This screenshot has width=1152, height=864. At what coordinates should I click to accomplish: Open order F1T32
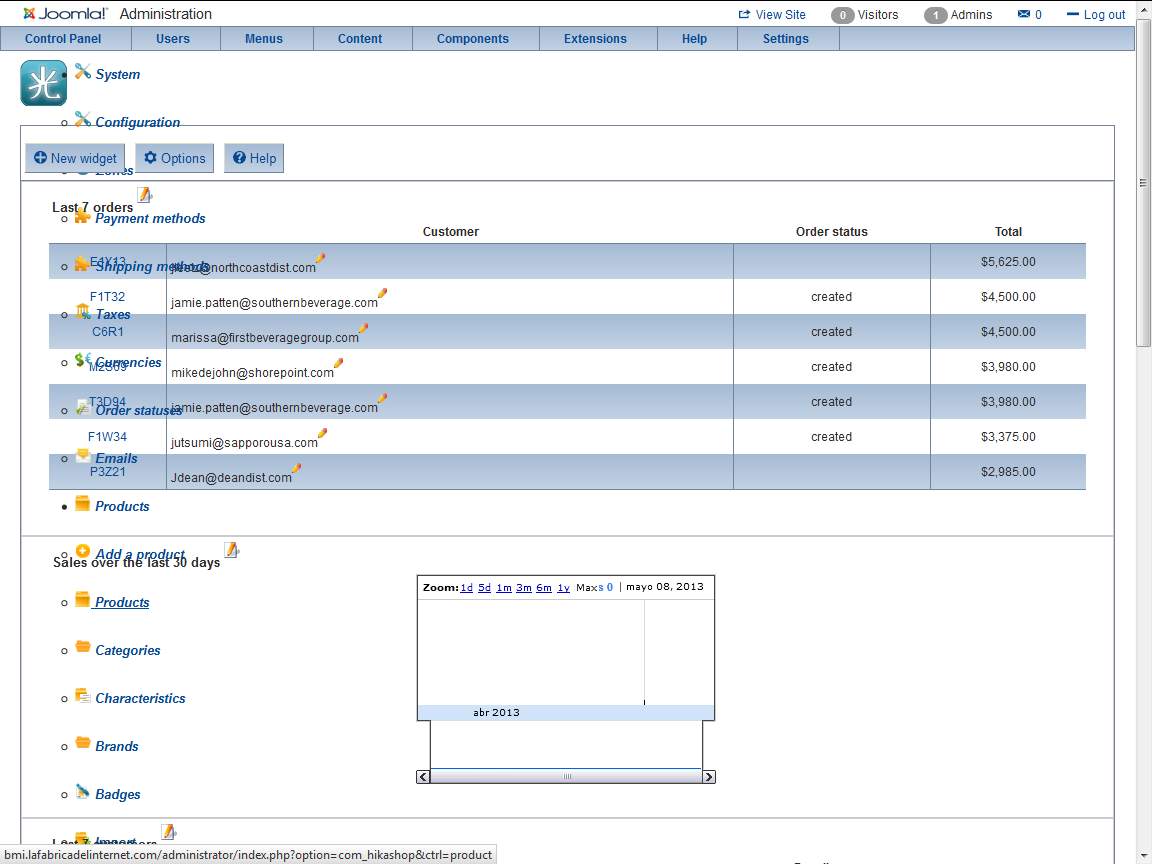pyautogui.click(x=107, y=297)
